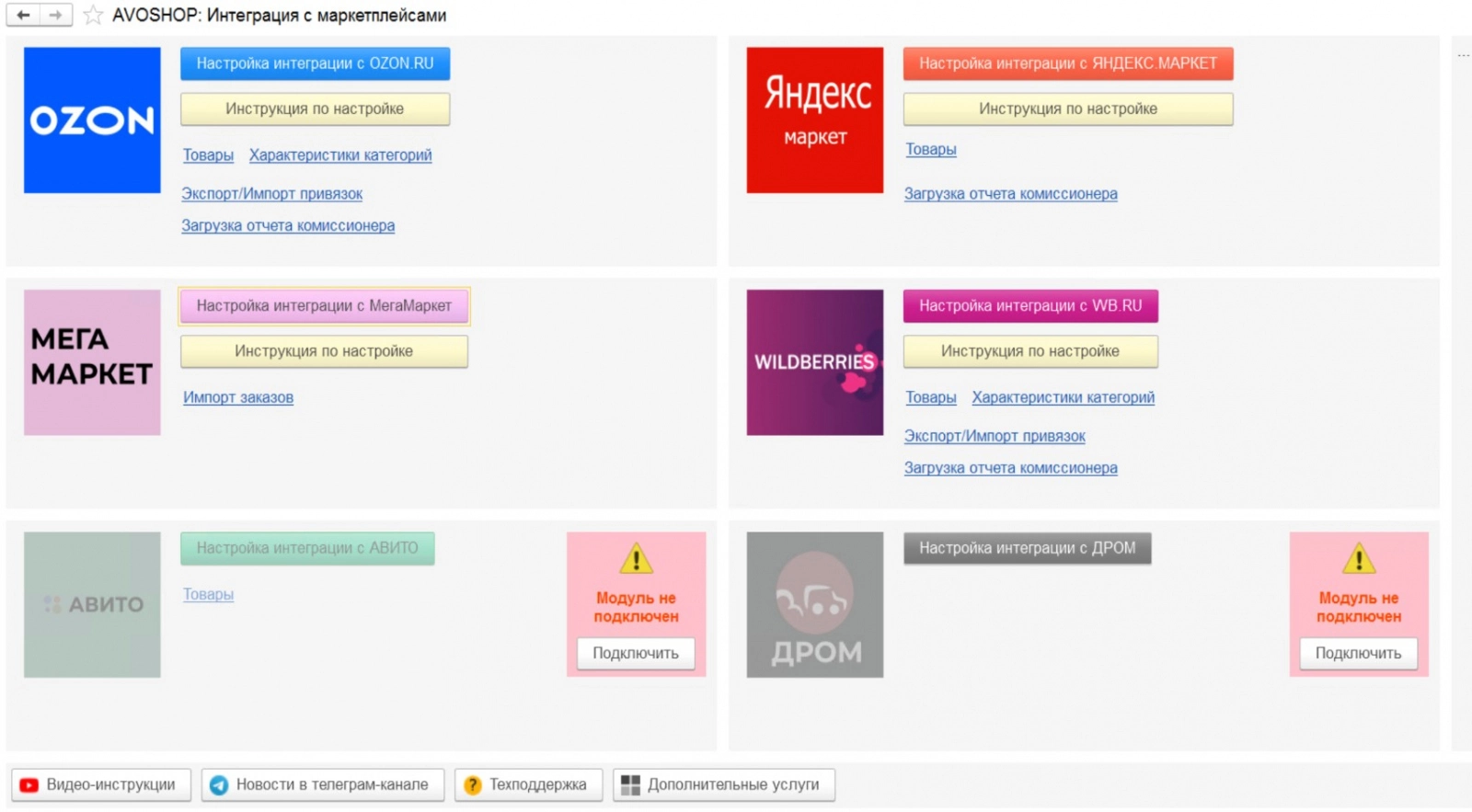Add page to favorites with star icon
The image size is (1472, 812).
[93, 15]
